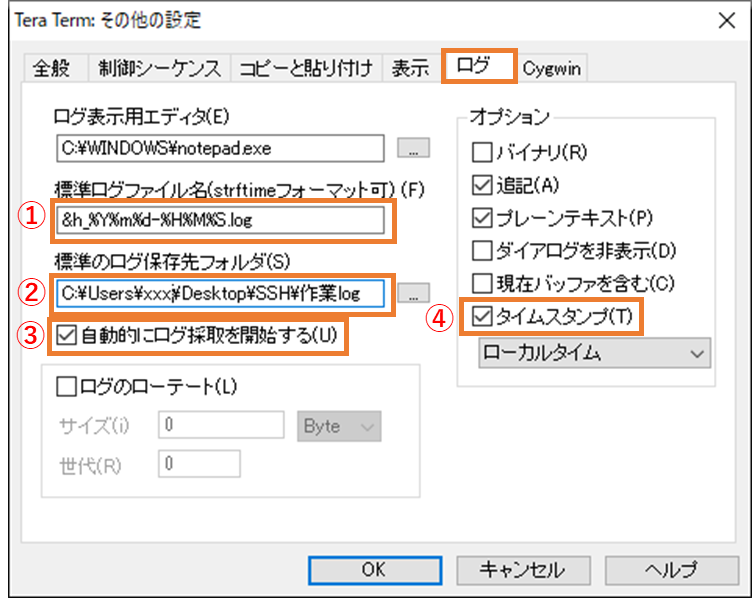
Task: Close the Tera Term settings dialog
Action: [727, 21]
